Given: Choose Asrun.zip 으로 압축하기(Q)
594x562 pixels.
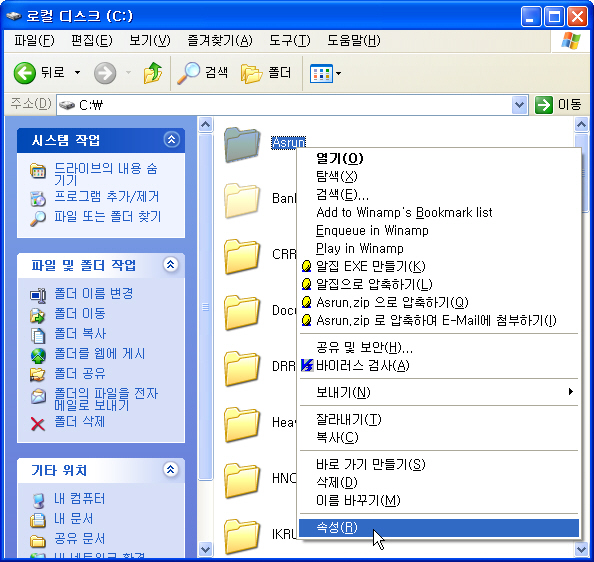Looking at the screenshot, I should click(x=439, y=303).
